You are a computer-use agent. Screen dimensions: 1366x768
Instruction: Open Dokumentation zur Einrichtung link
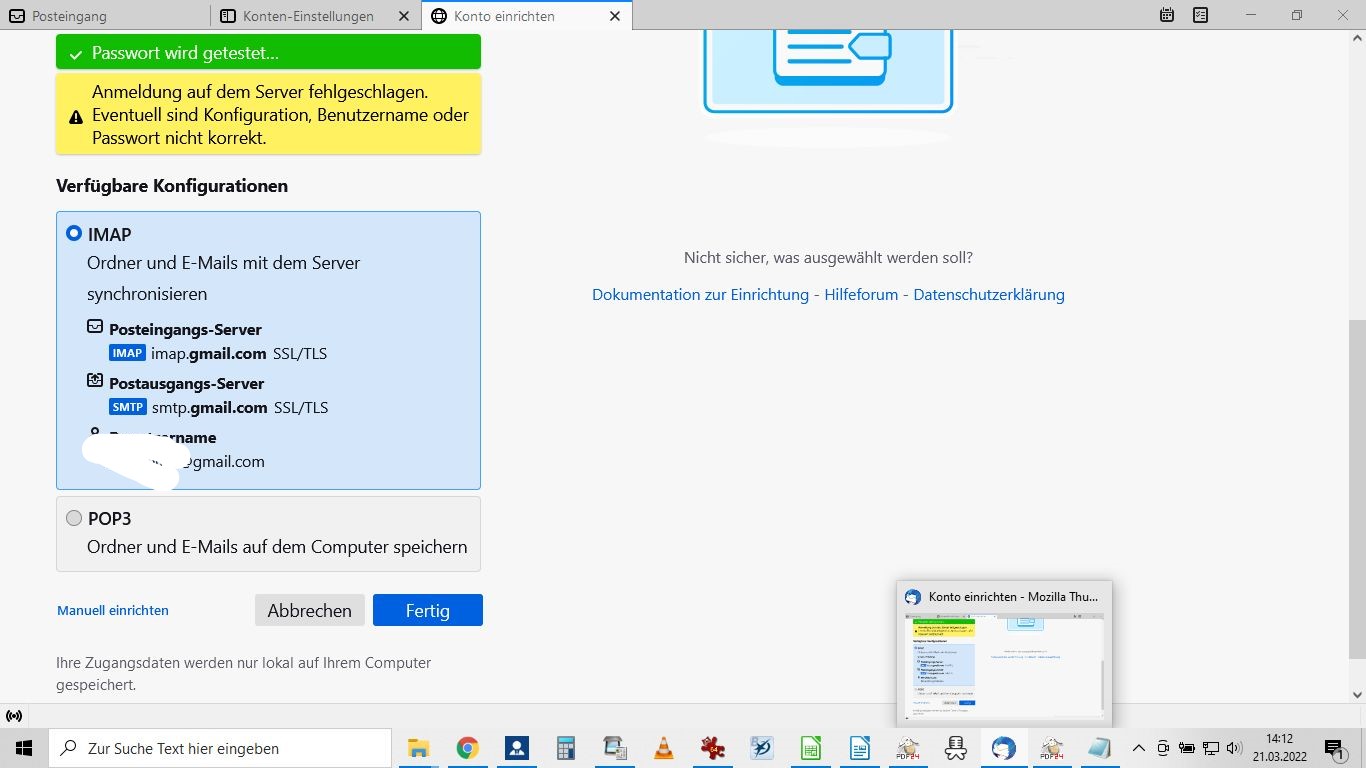(700, 295)
